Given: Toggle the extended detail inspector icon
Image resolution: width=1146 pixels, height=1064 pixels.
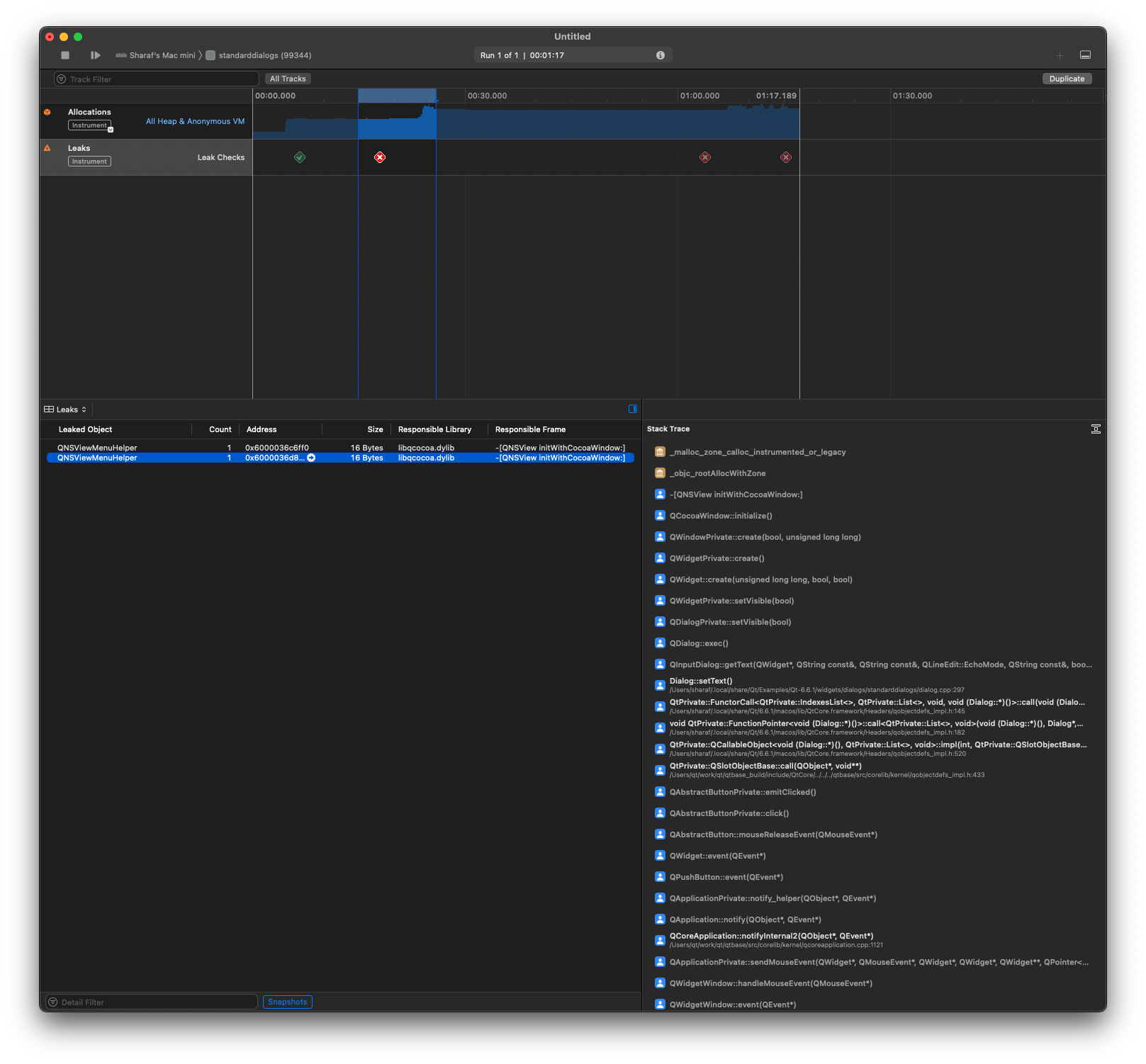Looking at the screenshot, I should tap(633, 409).
